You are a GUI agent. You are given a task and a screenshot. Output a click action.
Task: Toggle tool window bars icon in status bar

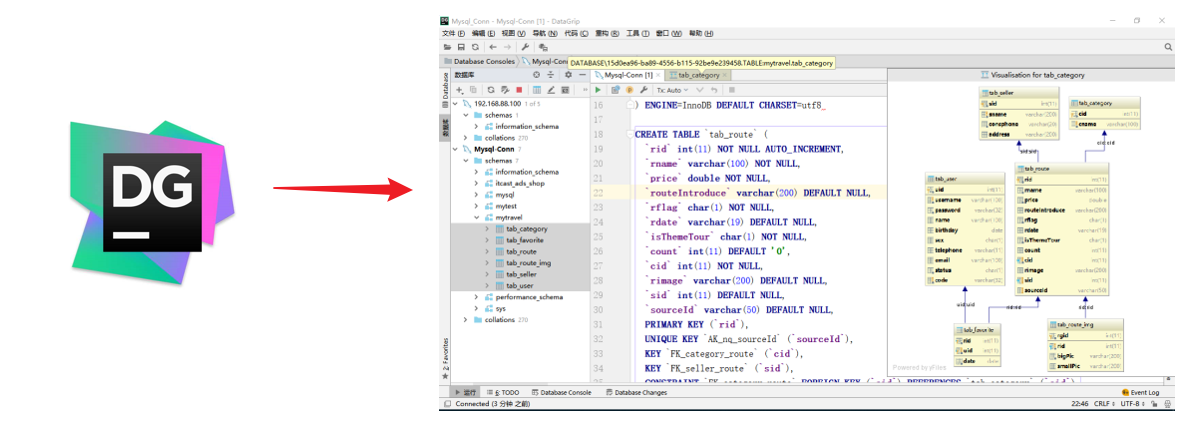447,404
